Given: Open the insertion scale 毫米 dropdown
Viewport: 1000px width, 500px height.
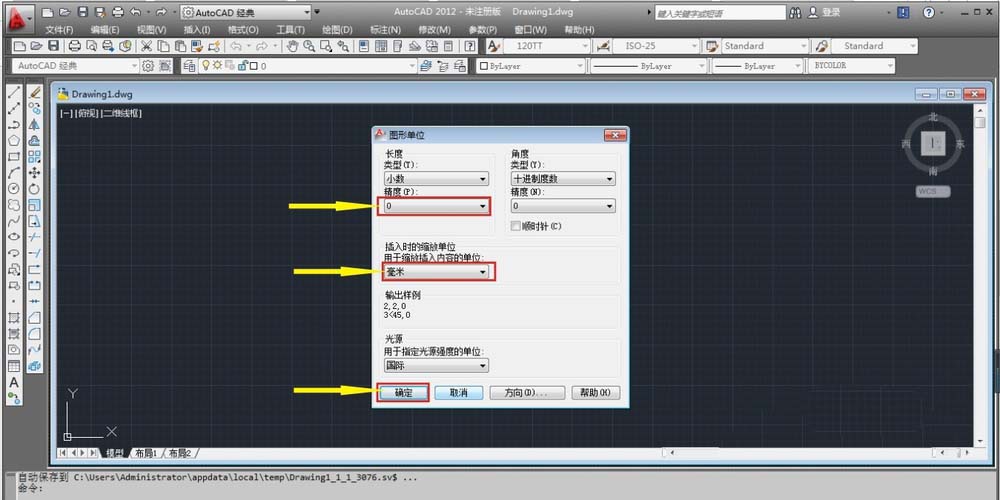Looking at the screenshot, I should tap(436, 272).
